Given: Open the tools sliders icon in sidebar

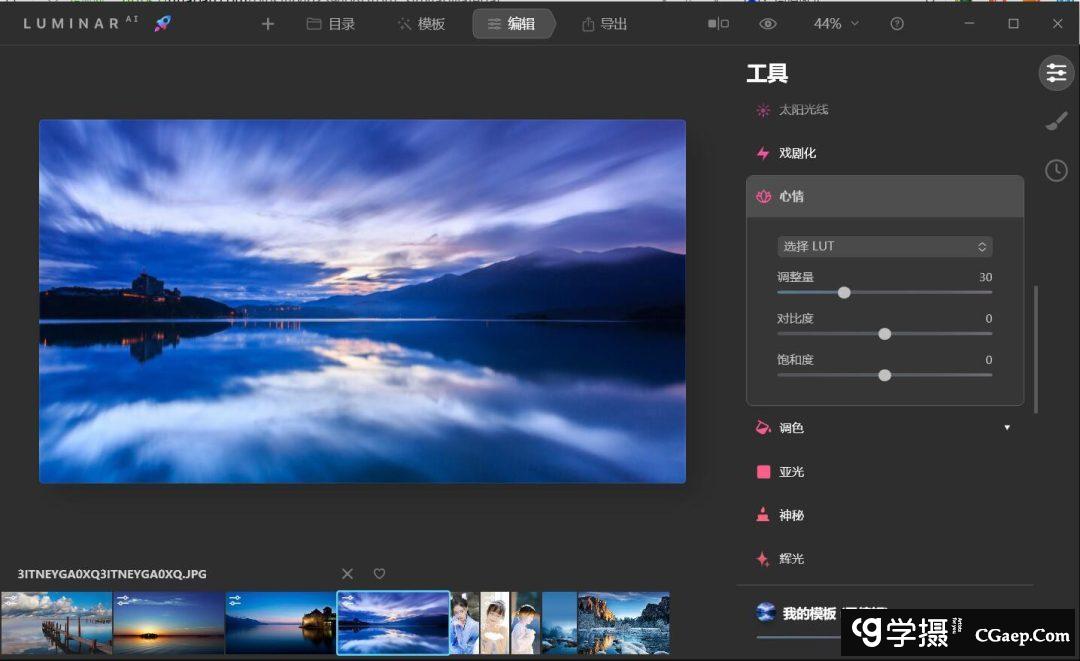Looking at the screenshot, I should 1056,72.
